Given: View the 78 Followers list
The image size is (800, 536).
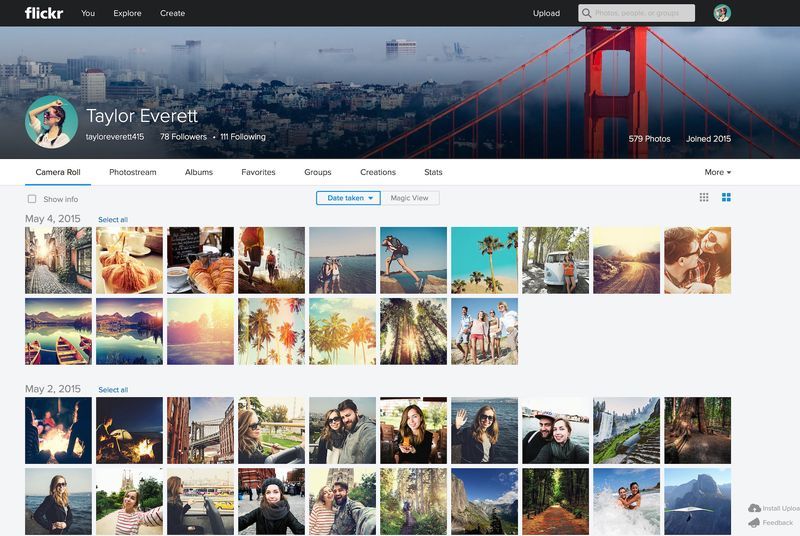Looking at the screenshot, I should 183,137.
